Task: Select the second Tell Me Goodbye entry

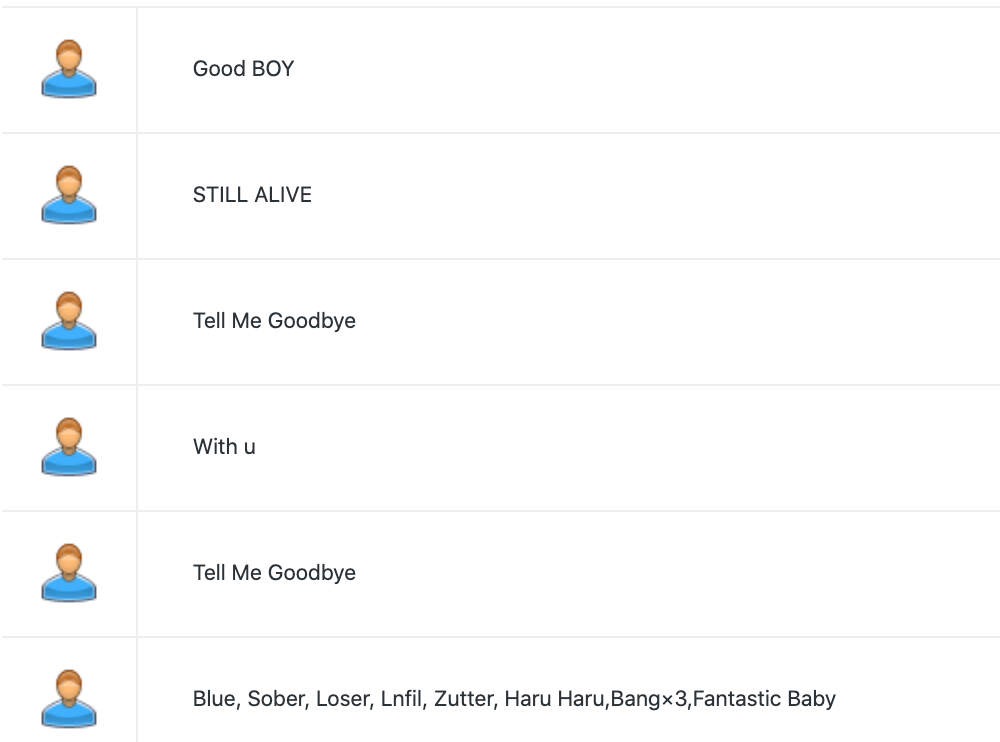Action: (x=274, y=573)
